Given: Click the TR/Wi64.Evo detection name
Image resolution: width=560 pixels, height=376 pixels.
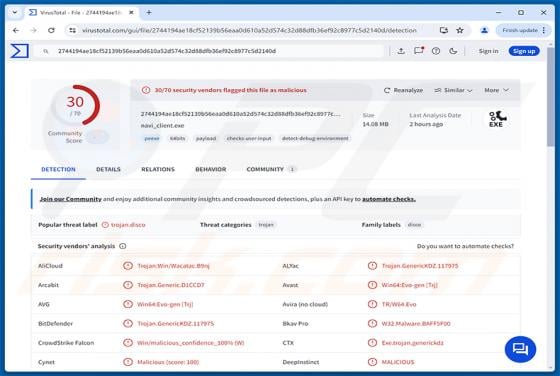Looking at the screenshot, I should pyautogui.click(x=399, y=304).
